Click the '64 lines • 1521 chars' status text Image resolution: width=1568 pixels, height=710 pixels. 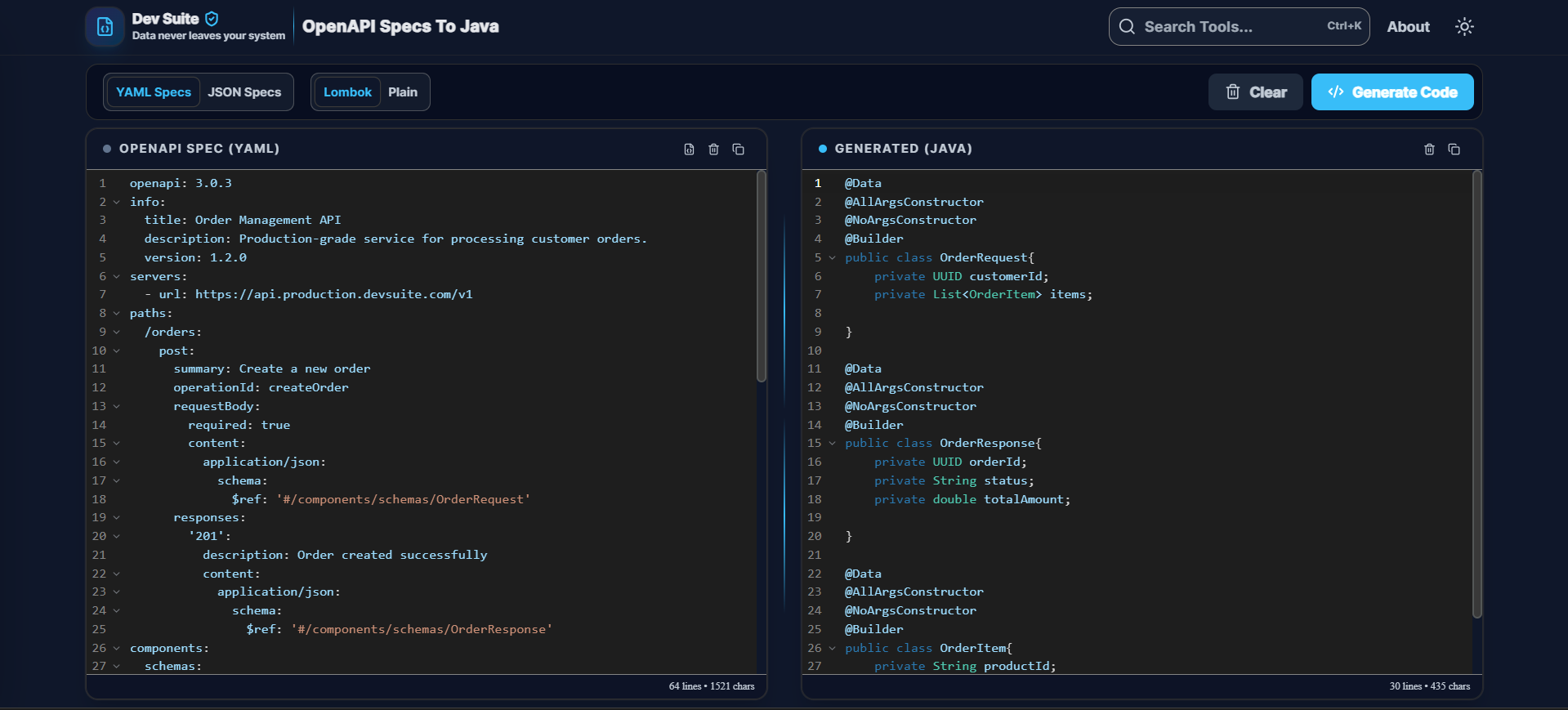712,686
